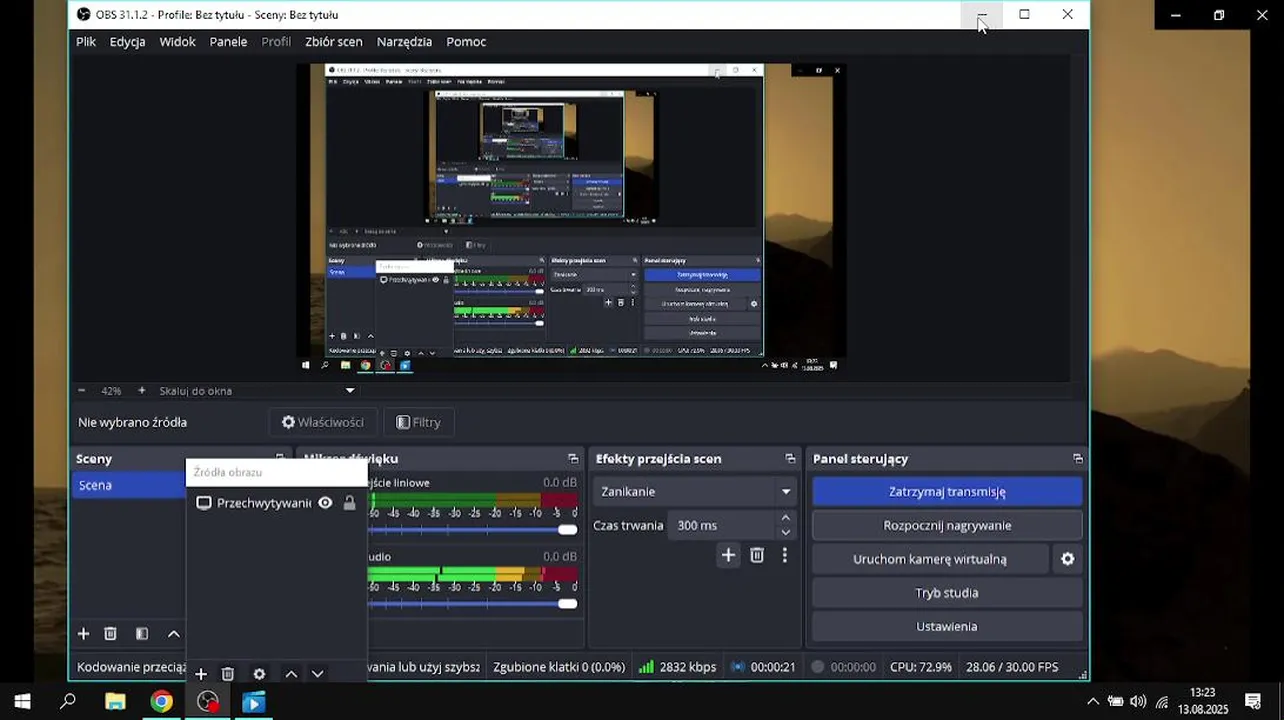This screenshot has height=720, width=1284.
Task: Click Uruchom kamerę wirtualną button
Action: (x=930, y=559)
